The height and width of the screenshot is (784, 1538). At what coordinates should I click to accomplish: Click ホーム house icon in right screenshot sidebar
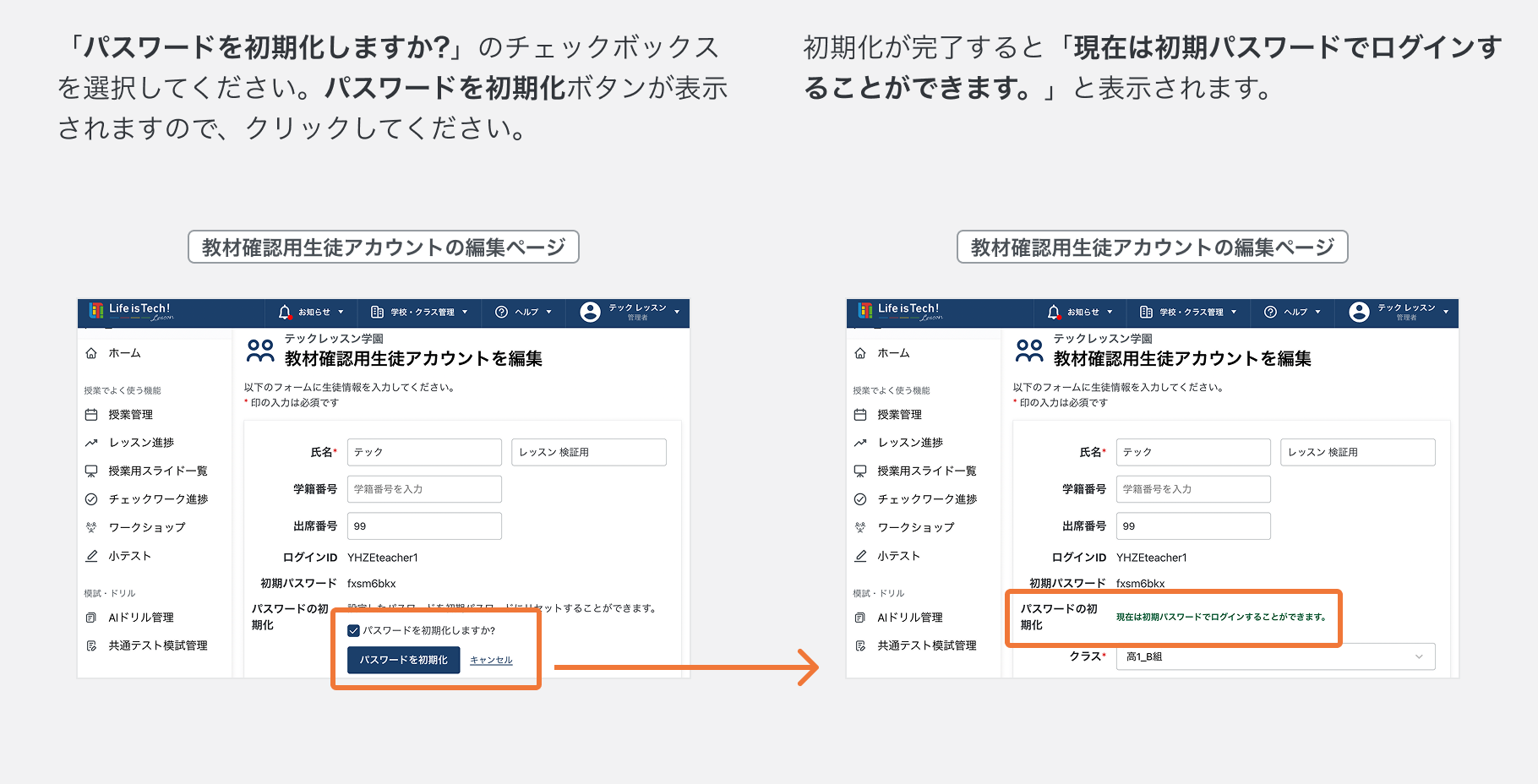[x=860, y=353]
